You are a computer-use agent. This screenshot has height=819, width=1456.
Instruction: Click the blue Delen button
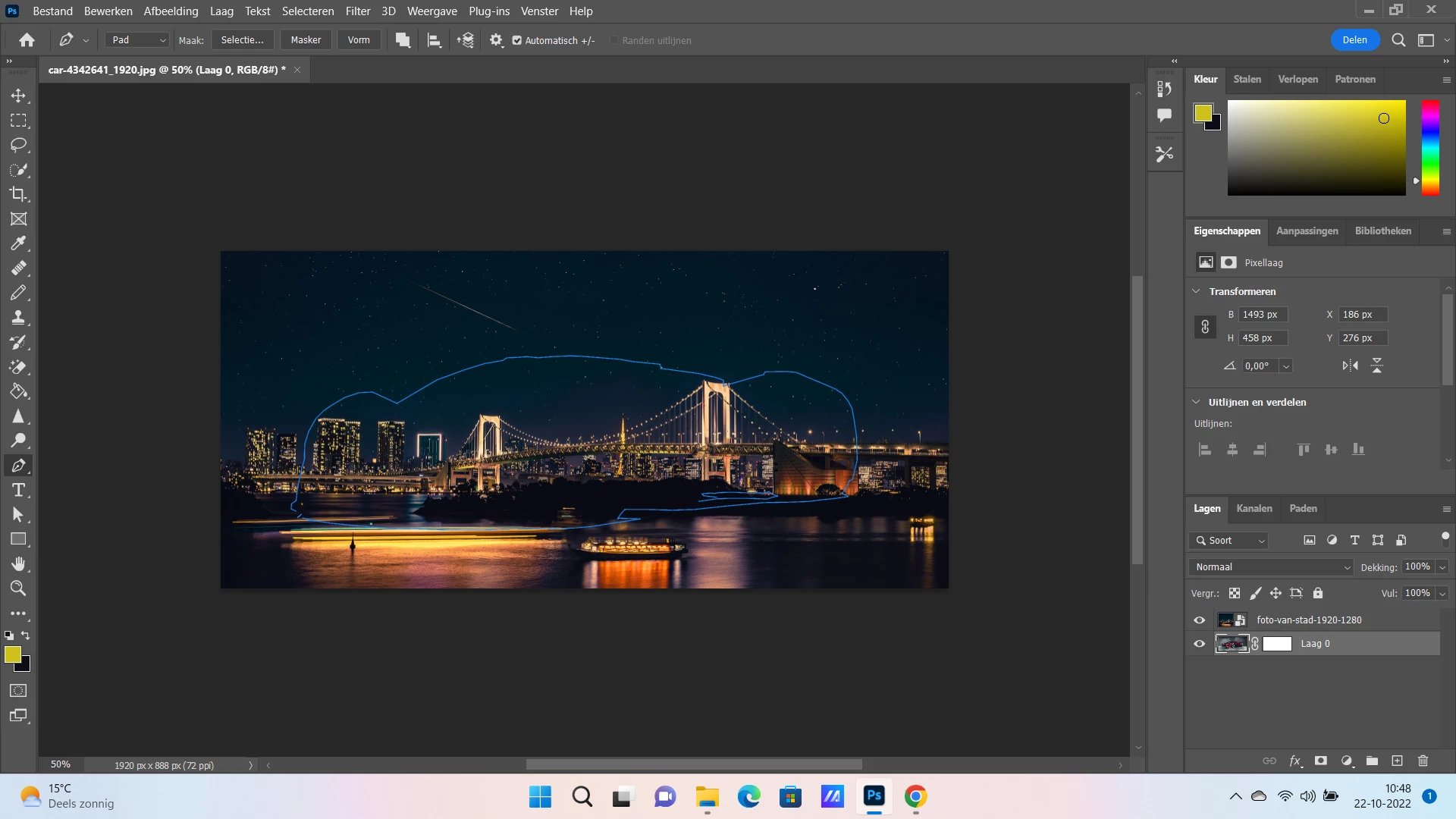tap(1354, 40)
